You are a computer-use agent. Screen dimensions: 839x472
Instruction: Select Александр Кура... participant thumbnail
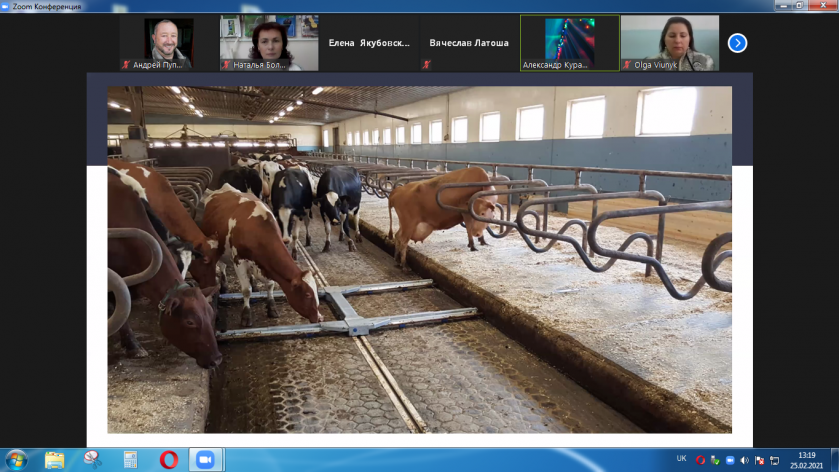pyautogui.click(x=569, y=43)
